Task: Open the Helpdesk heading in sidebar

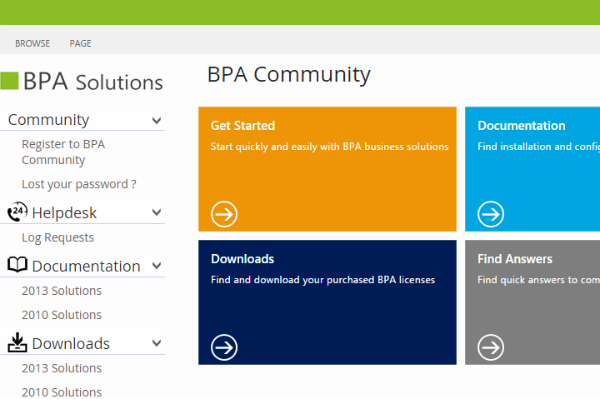Action: pos(64,213)
